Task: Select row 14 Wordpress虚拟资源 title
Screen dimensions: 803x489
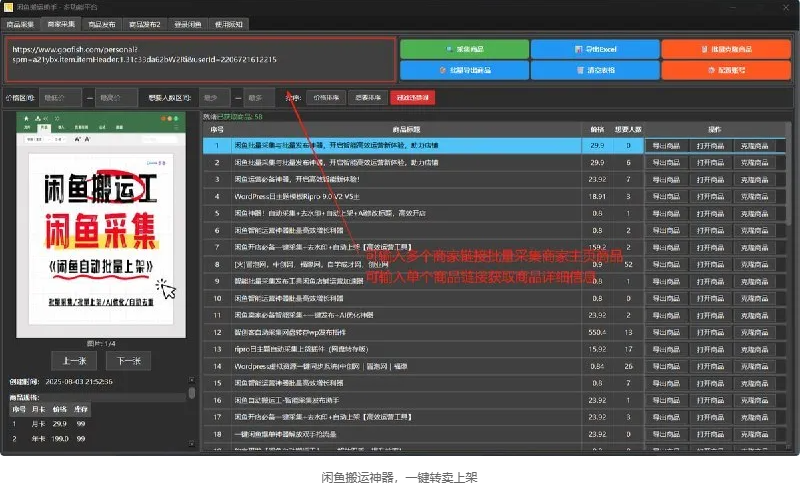Action: (x=321, y=367)
